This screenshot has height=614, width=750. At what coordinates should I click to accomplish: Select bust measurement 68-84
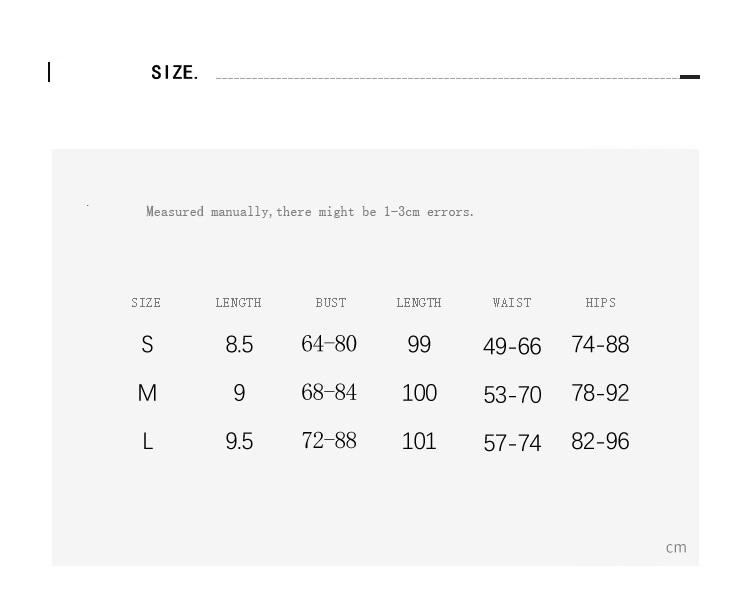coord(329,392)
